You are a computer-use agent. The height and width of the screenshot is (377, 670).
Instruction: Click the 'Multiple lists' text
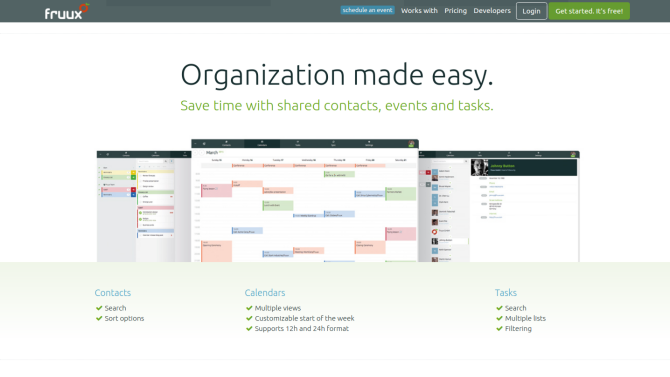[525, 318]
